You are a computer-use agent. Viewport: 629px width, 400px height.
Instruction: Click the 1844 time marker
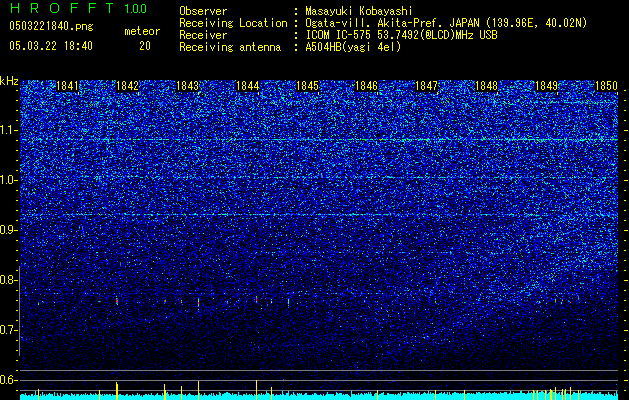tap(247, 86)
